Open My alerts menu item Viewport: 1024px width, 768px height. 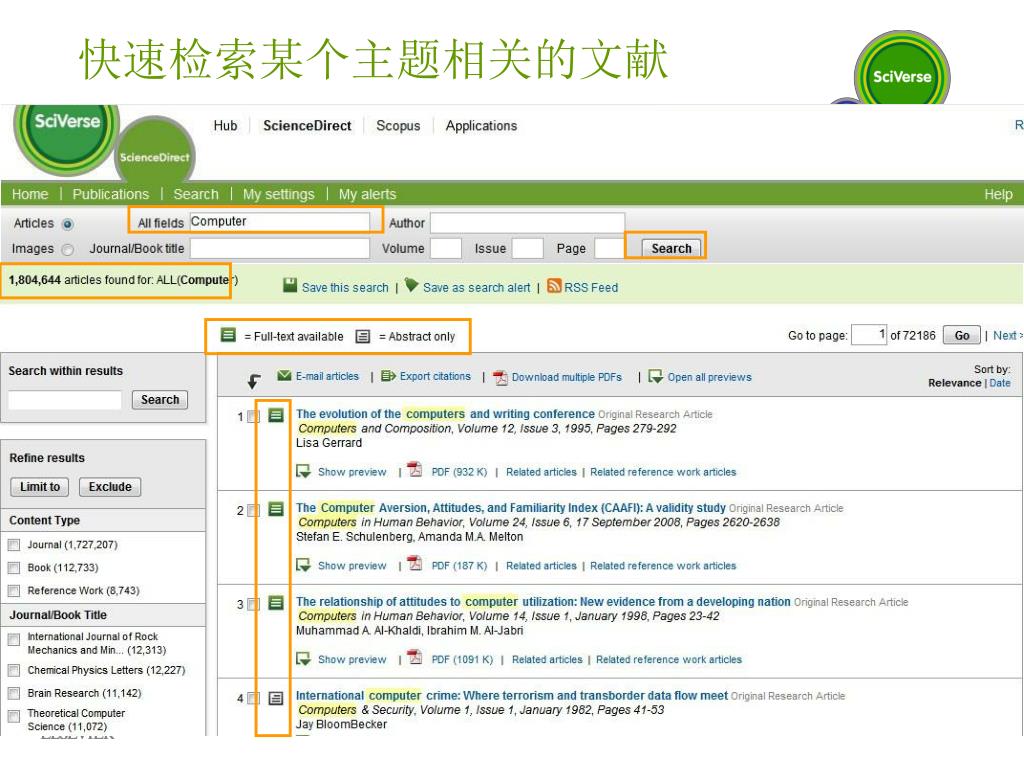tap(367, 194)
